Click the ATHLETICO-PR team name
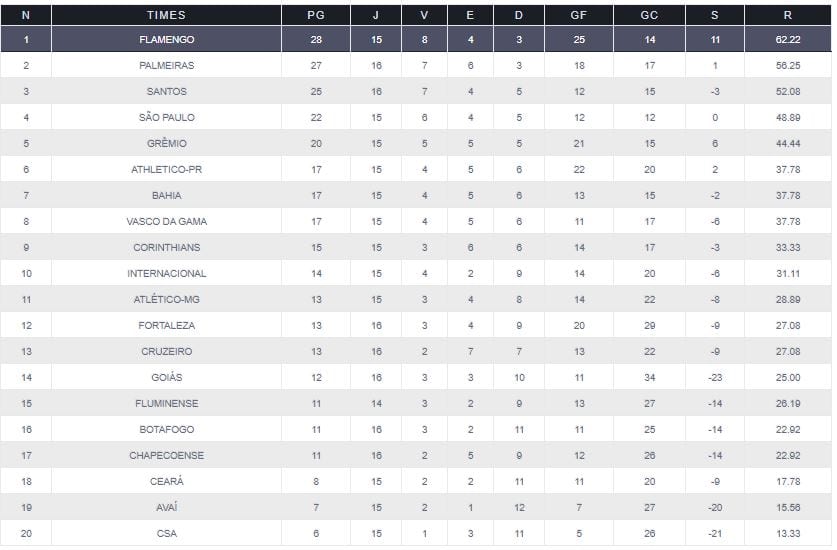Screen dimensions: 837x550 coord(166,169)
